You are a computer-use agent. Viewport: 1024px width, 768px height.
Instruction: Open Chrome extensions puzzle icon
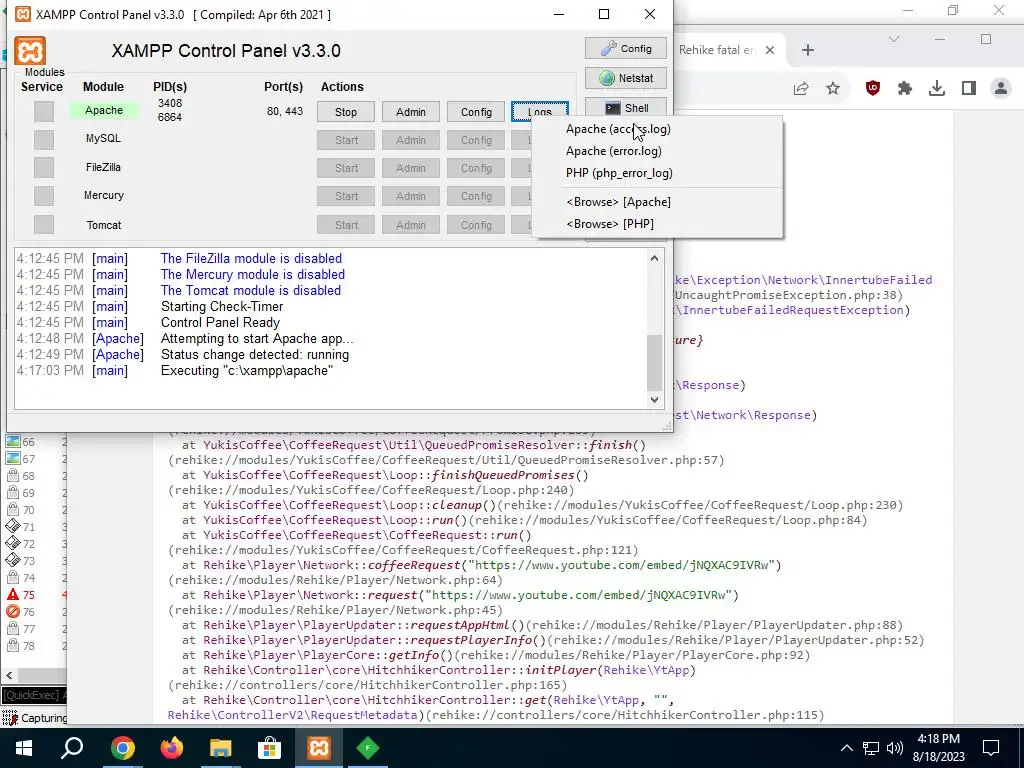pos(904,88)
